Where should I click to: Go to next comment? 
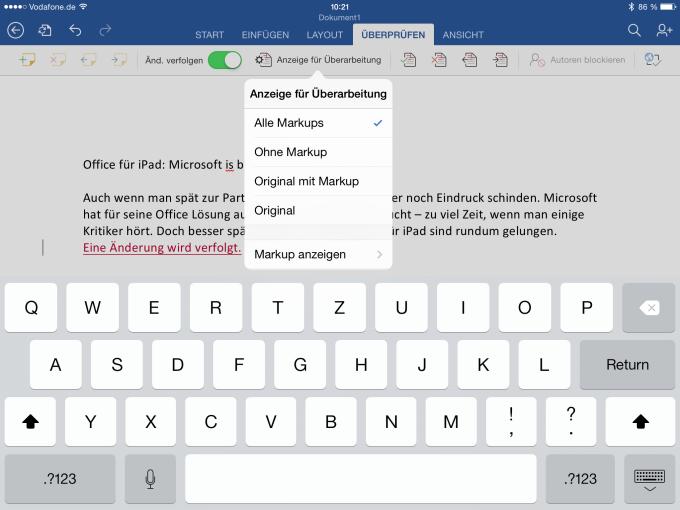tap(119, 60)
